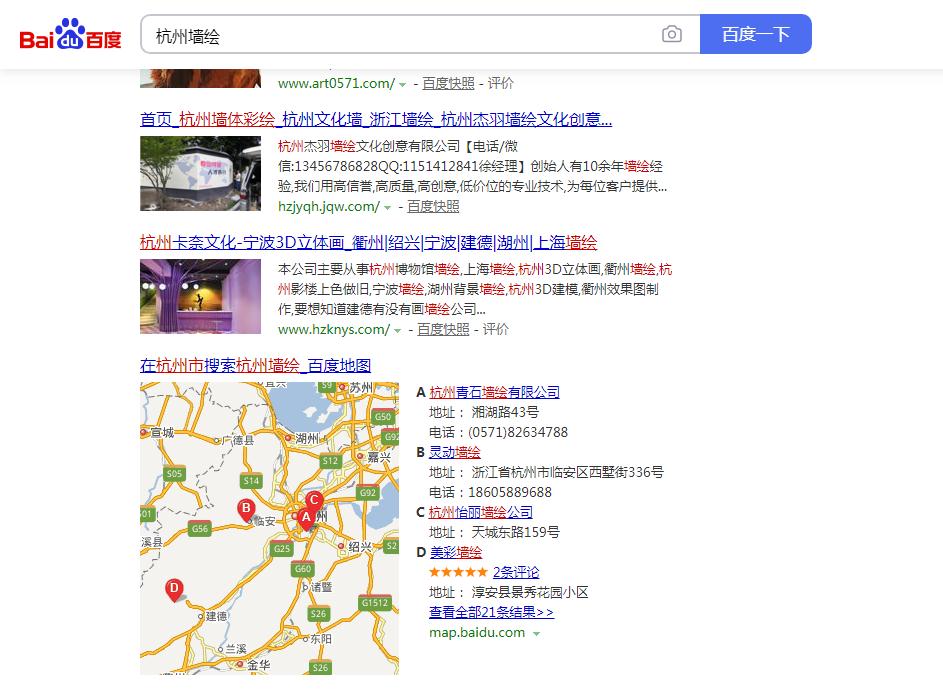Open camera image search icon
The width and height of the screenshot is (943, 693).
pyautogui.click(x=672, y=34)
